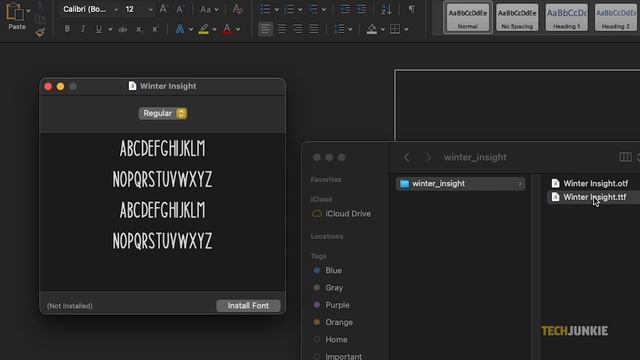Apply the Normal style
Screen dimensions: 640x360
point(467,18)
